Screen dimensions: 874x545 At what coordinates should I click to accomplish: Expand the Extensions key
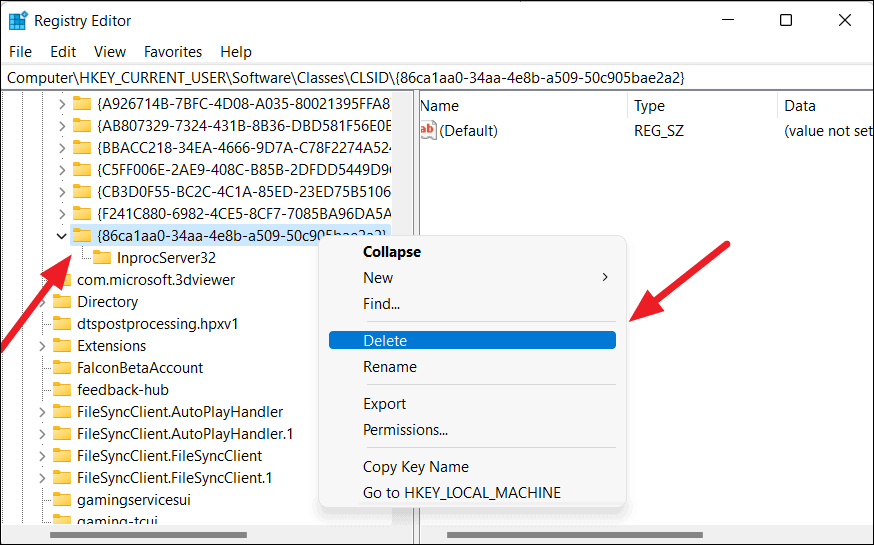tap(42, 346)
